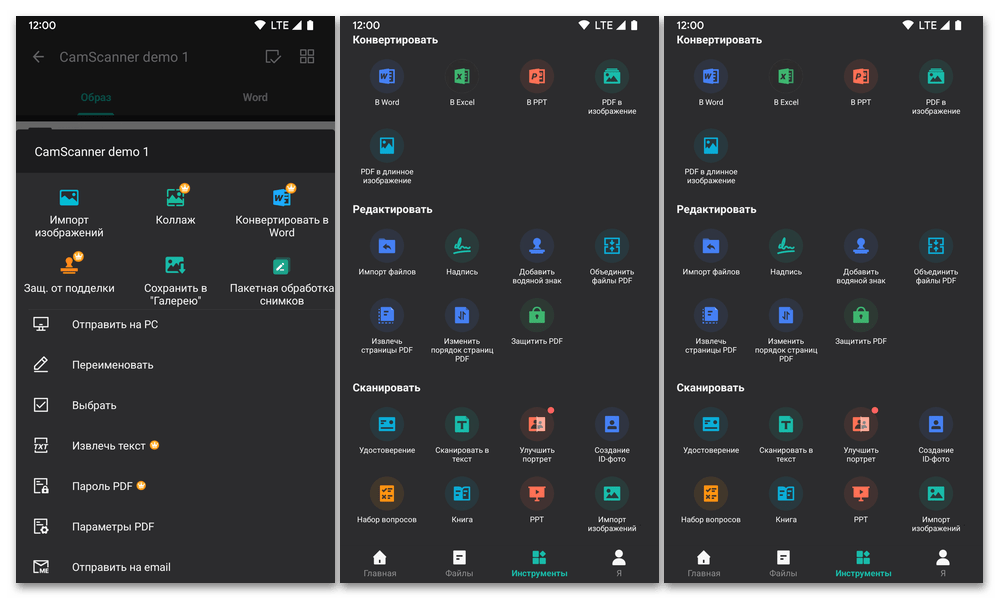Open Главная tab on the middle phone screen
Screen dimensions: 999x599
point(379,563)
